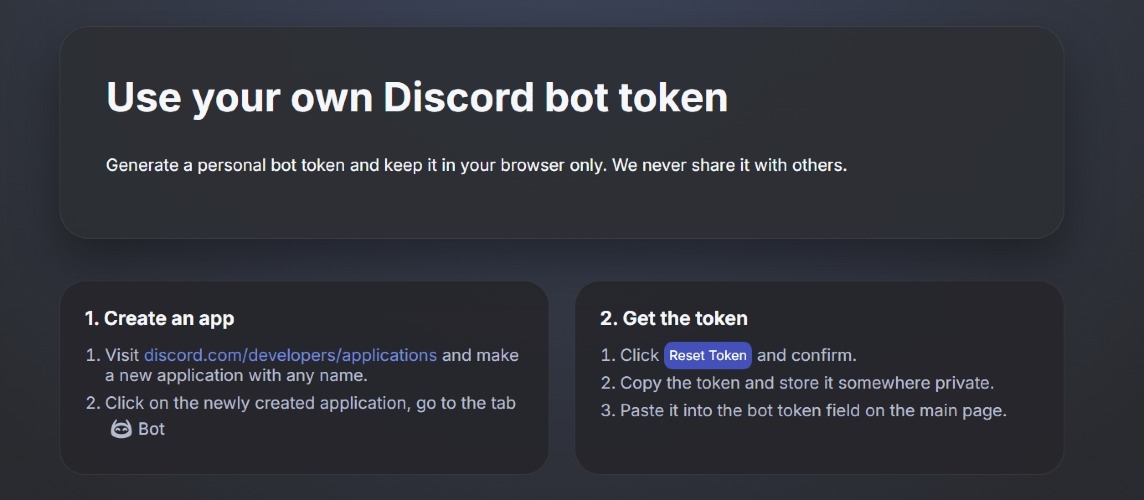
Task: Click the 'and confirm.' text
Action: [x=807, y=355]
